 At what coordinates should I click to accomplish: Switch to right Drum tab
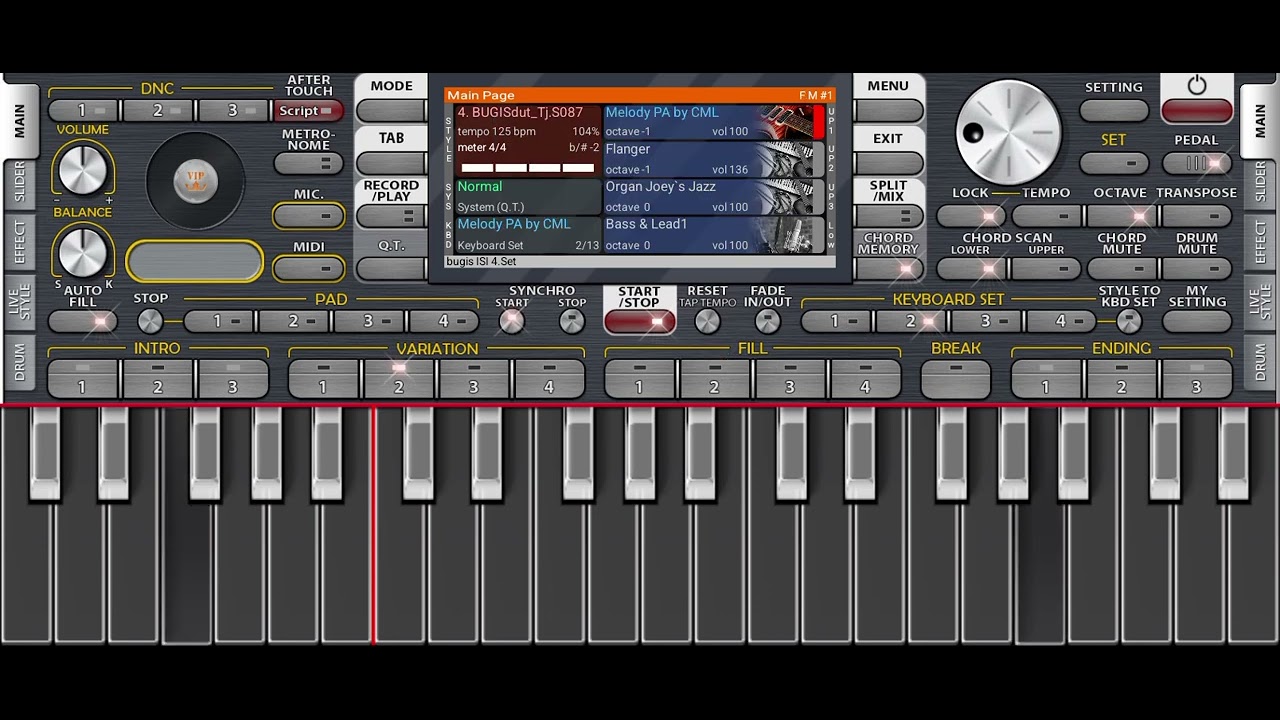(x=1260, y=362)
